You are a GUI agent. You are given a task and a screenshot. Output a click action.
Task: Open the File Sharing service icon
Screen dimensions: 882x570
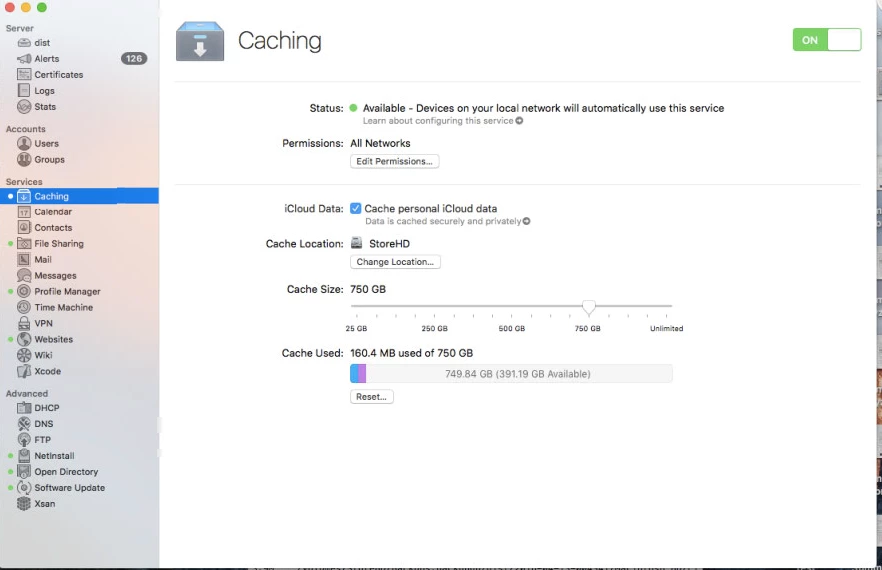[x=24, y=244]
